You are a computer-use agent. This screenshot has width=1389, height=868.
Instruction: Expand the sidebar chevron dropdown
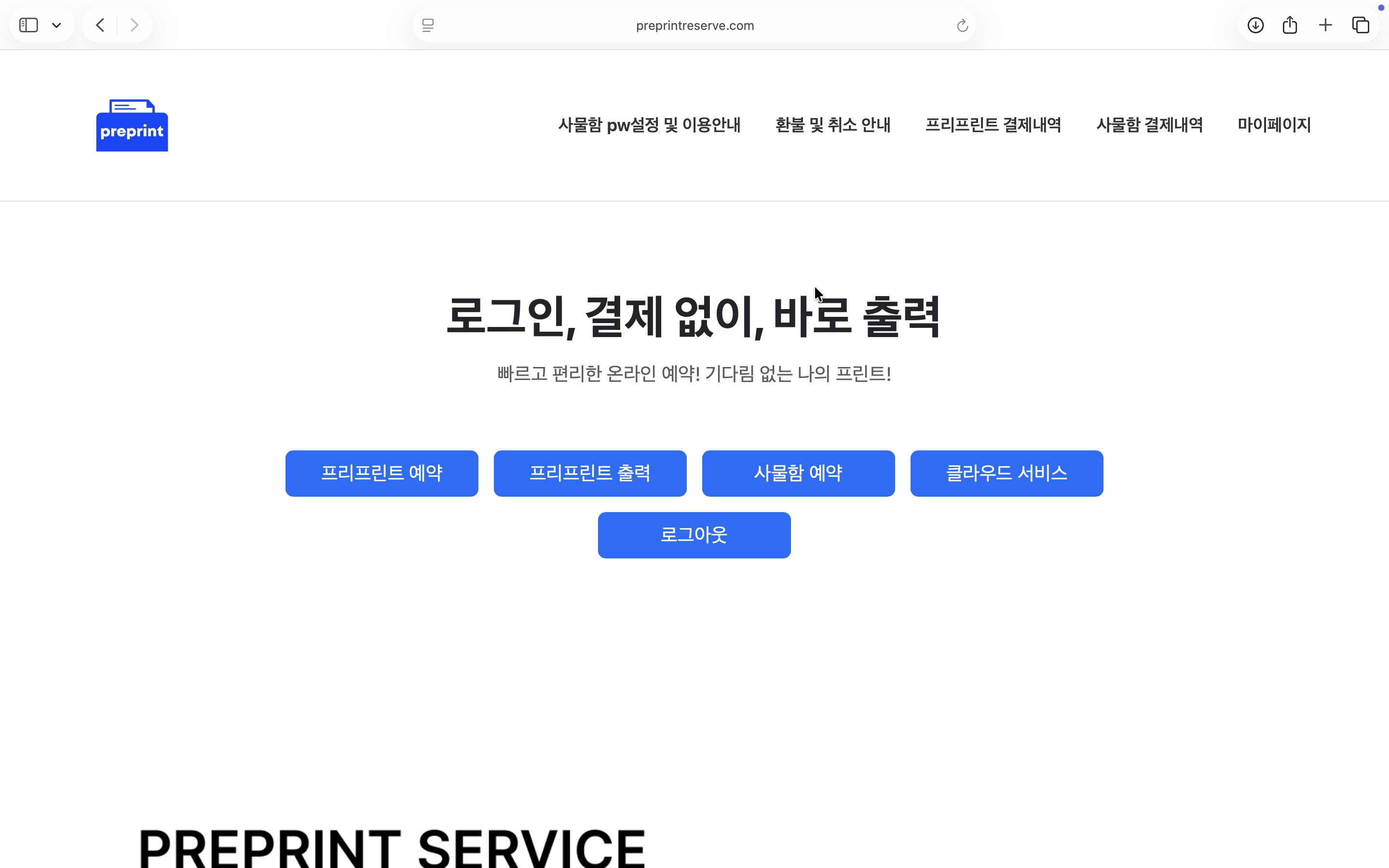tap(56, 25)
